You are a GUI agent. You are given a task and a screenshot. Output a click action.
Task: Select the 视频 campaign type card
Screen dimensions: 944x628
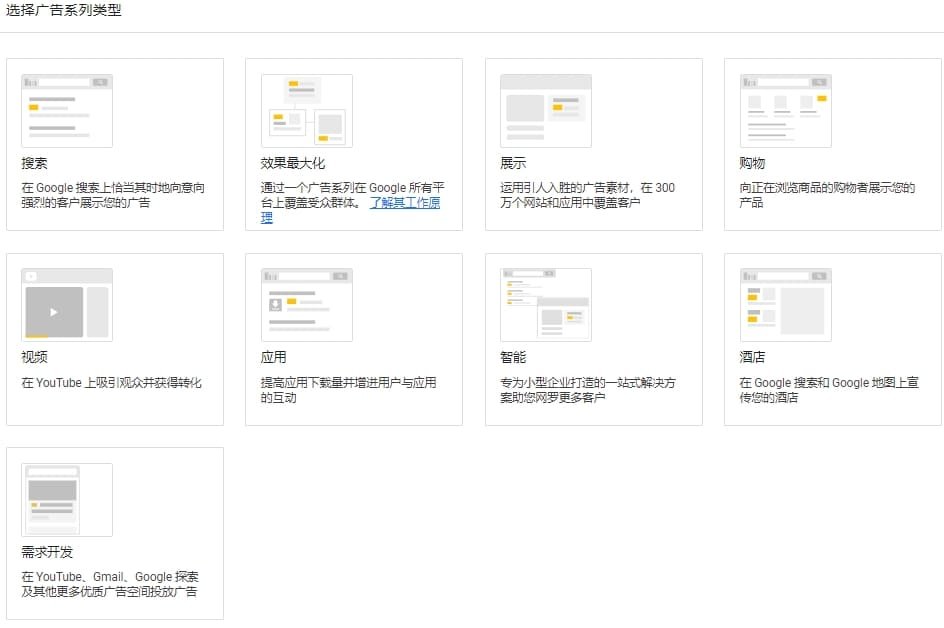(115, 340)
